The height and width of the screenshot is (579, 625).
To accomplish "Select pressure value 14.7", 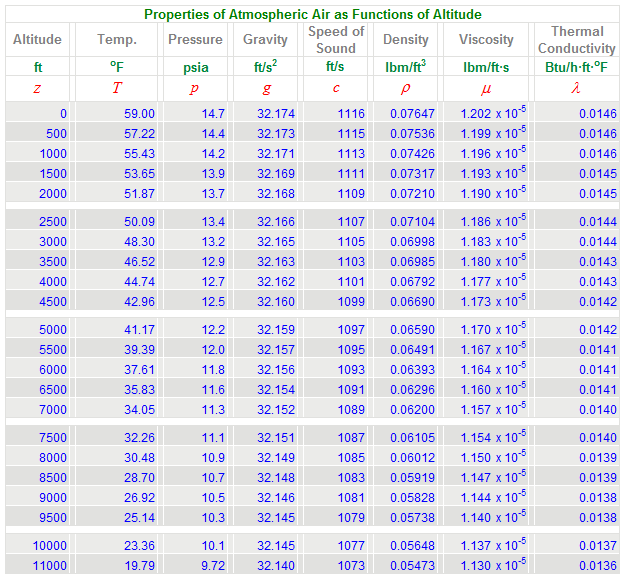I will (x=213, y=114).
